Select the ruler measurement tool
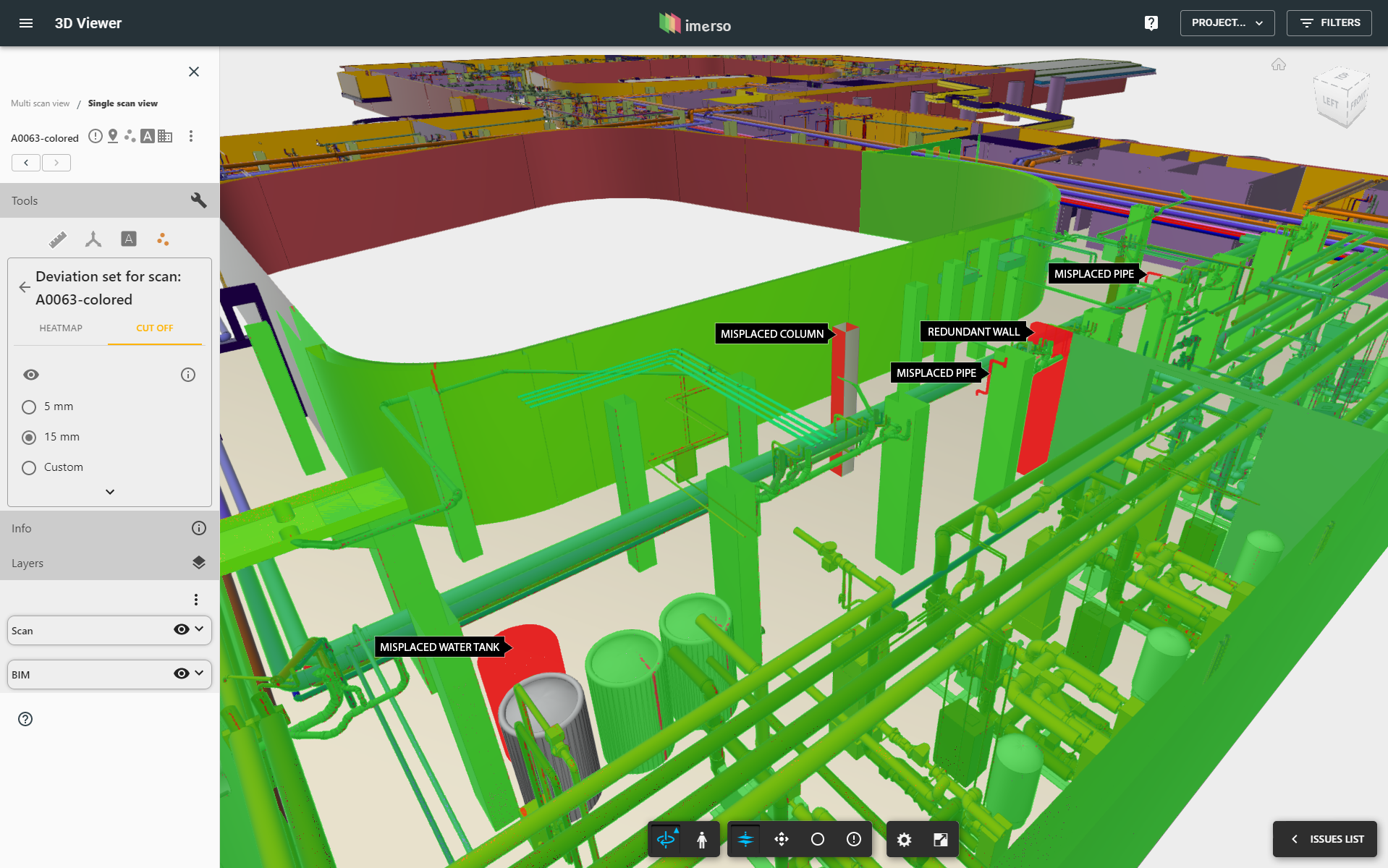1388x868 pixels. click(58, 239)
